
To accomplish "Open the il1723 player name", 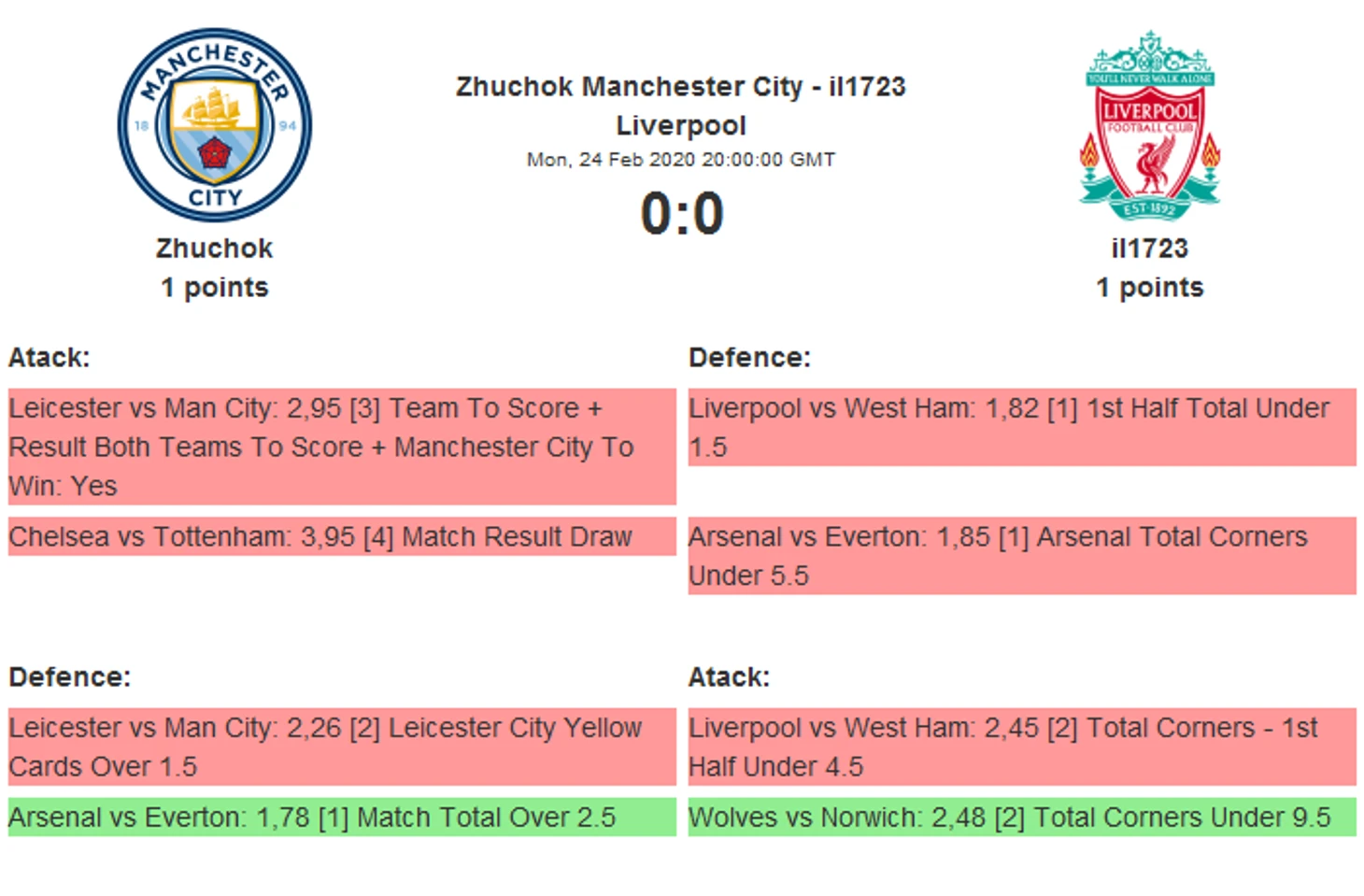I will click(1150, 249).
